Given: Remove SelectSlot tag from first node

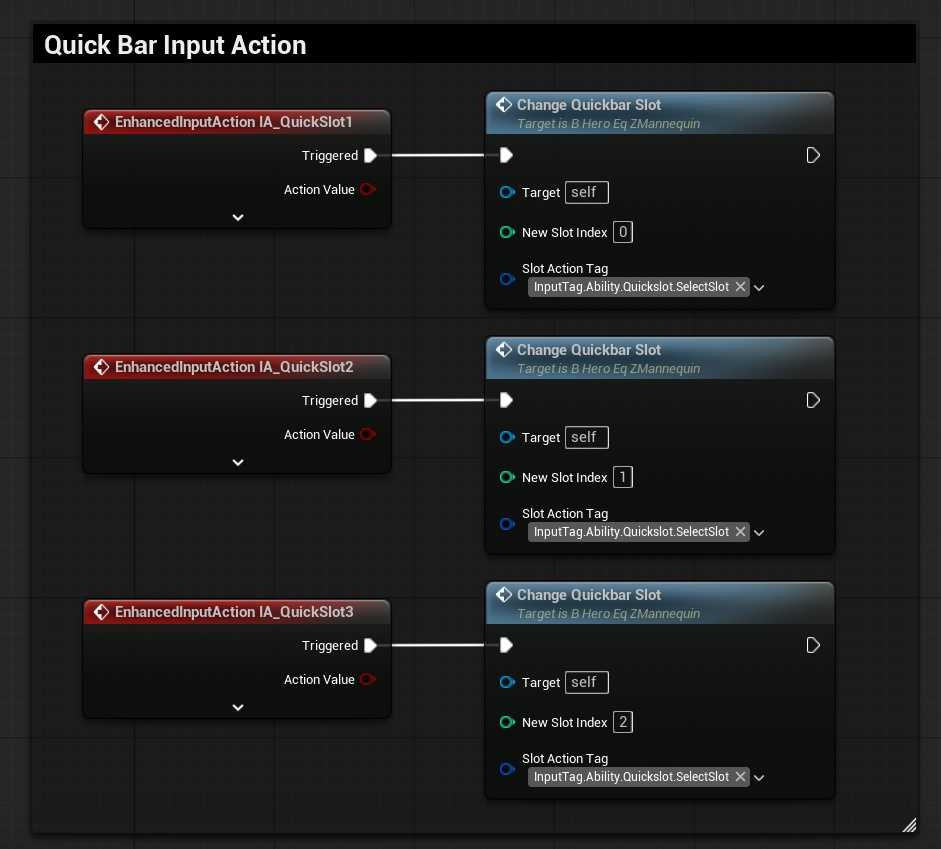Looking at the screenshot, I should pyautogui.click(x=740, y=287).
